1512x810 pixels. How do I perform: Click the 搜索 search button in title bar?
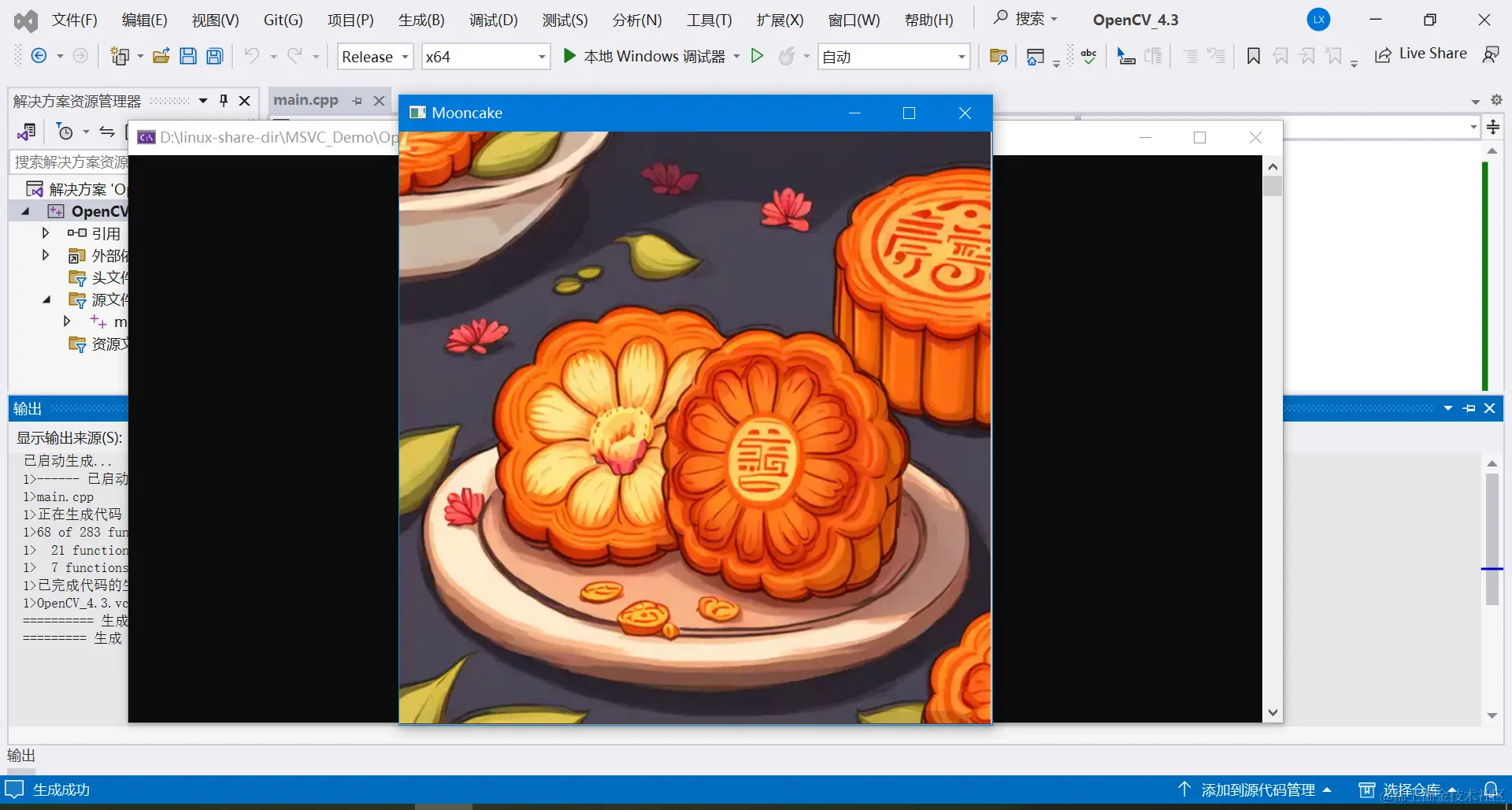point(1025,19)
